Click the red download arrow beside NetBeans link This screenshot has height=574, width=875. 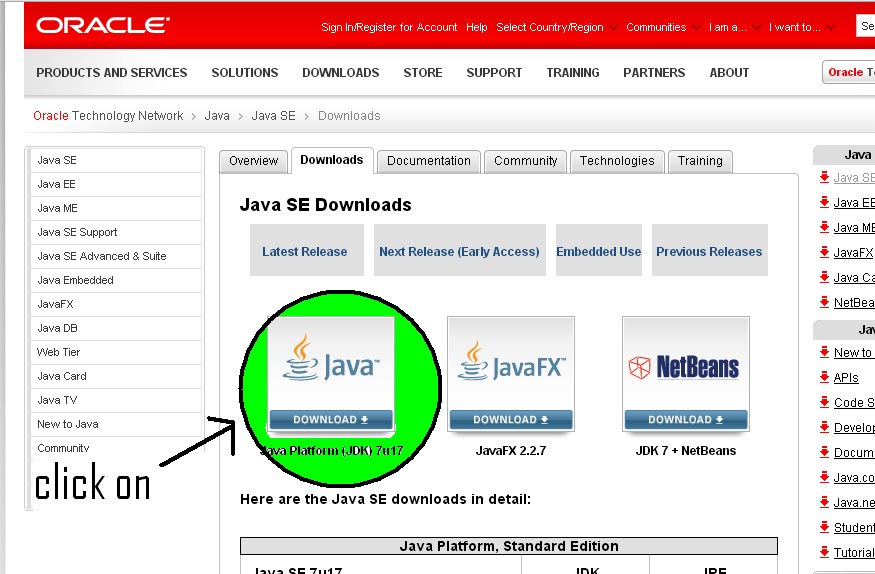pos(824,302)
